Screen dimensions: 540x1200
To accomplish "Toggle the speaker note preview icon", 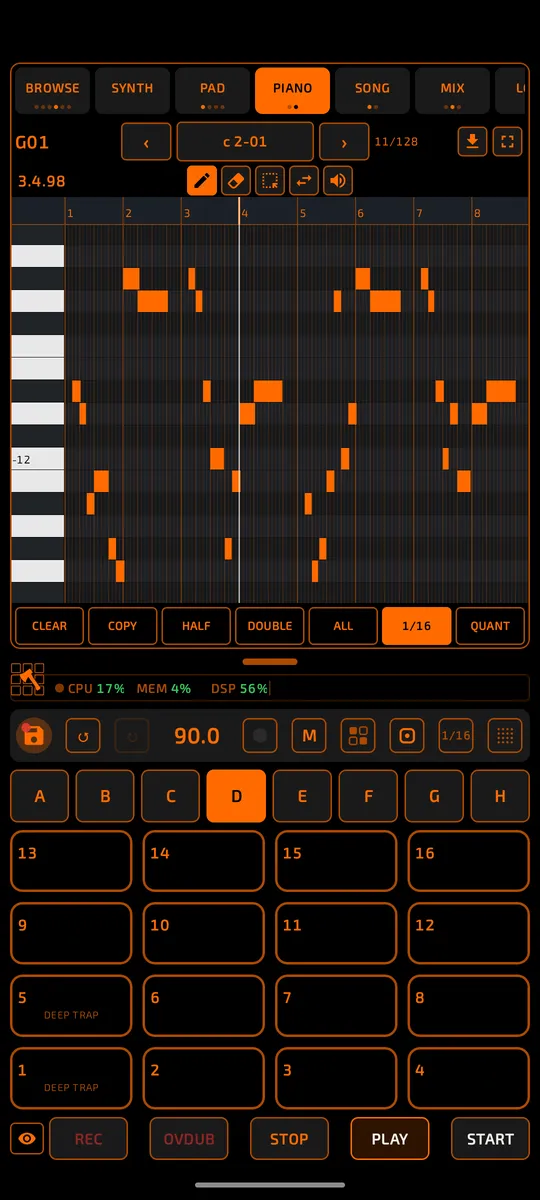I will click(x=338, y=181).
